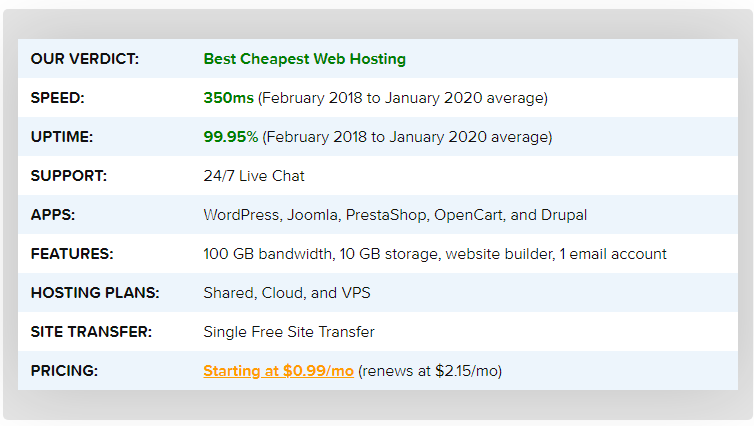Click the 'UPTIME:' row label

(62, 137)
